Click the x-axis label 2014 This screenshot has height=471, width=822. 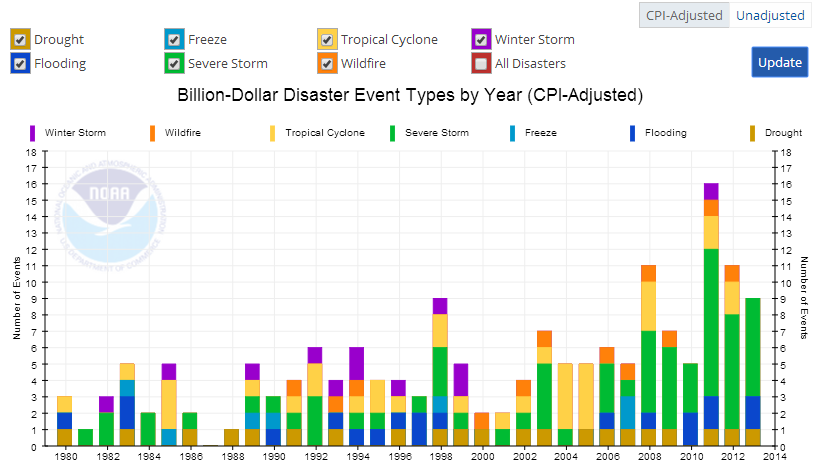click(x=775, y=457)
